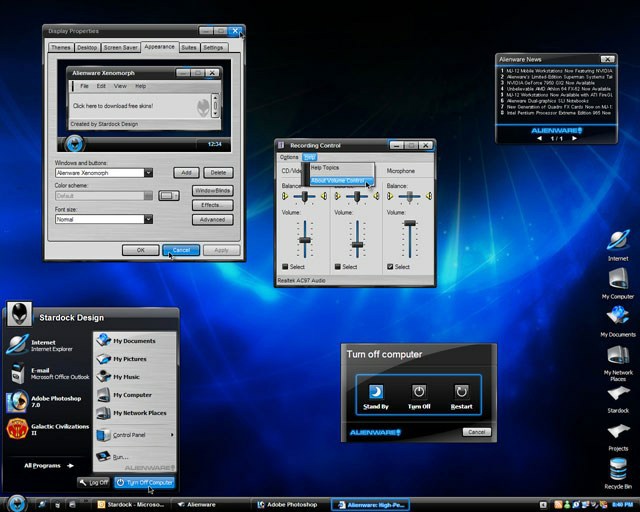640x512 pixels.
Task: Toggle the middle channel's Select checkbox
Action: click(x=338, y=267)
